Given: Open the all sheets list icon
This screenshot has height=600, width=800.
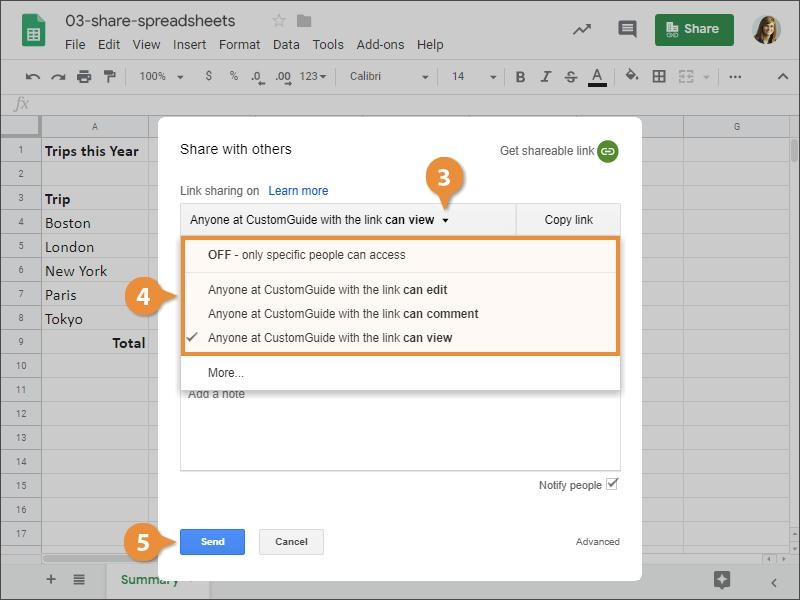Looking at the screenshot, I should (x=79, y=579).
